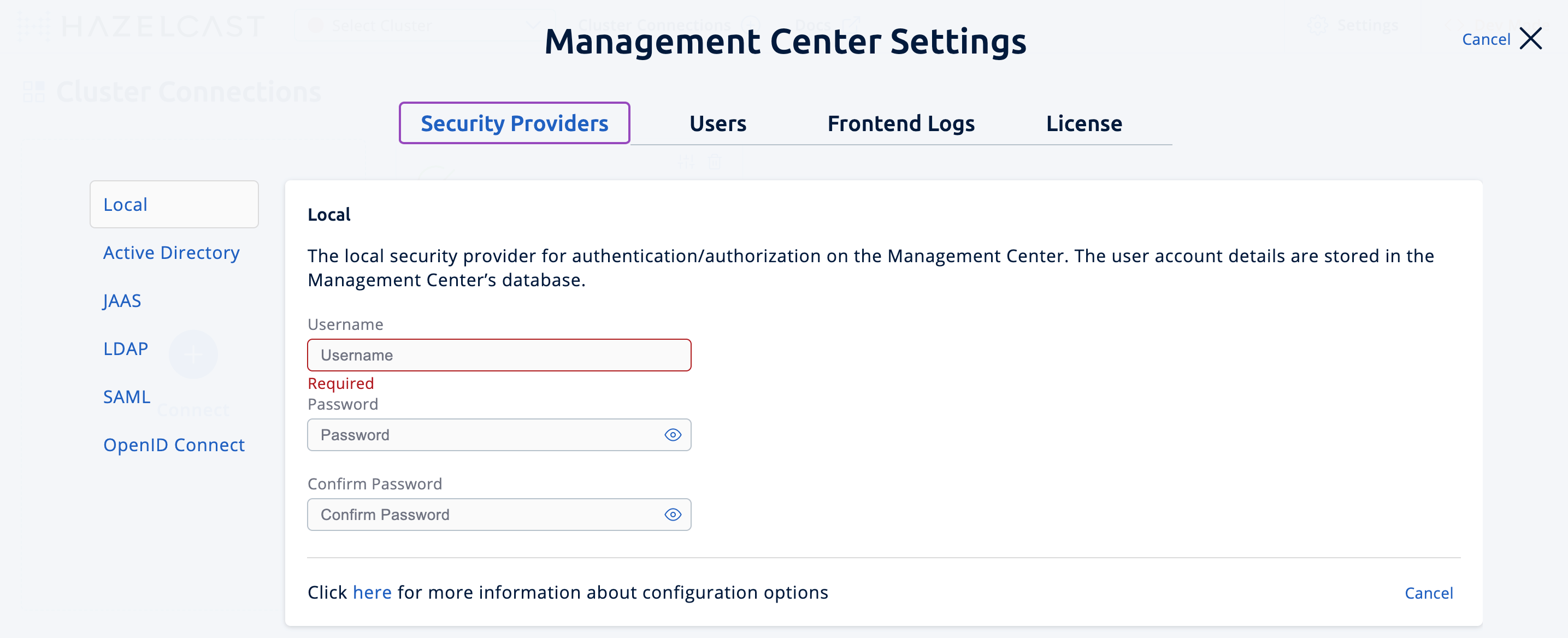Select the SAML security provider
Screen dimensions: 1568x638
coord(127,397)
